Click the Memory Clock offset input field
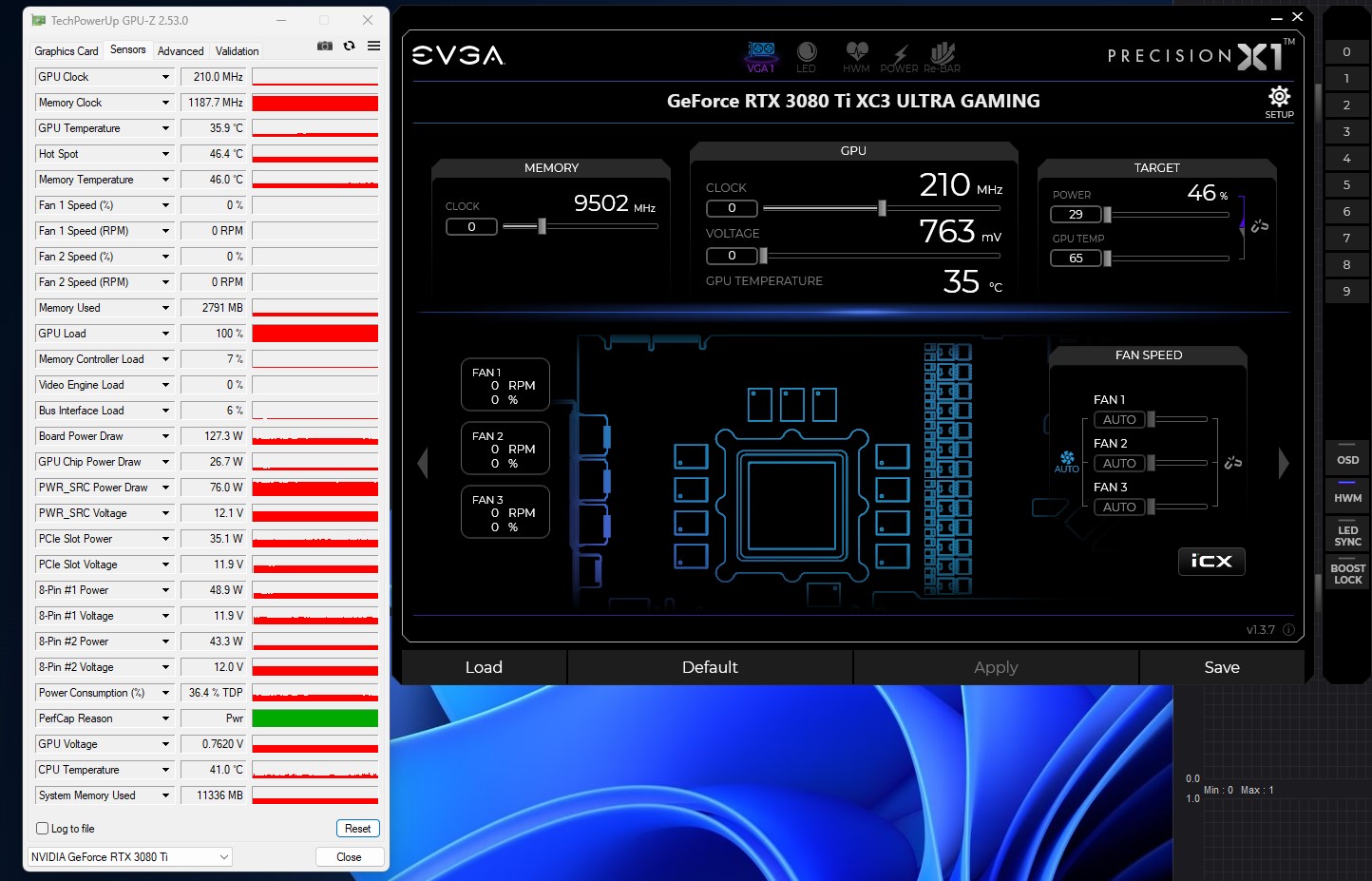Screen dimensions: 1372x881 pos(471,227)
